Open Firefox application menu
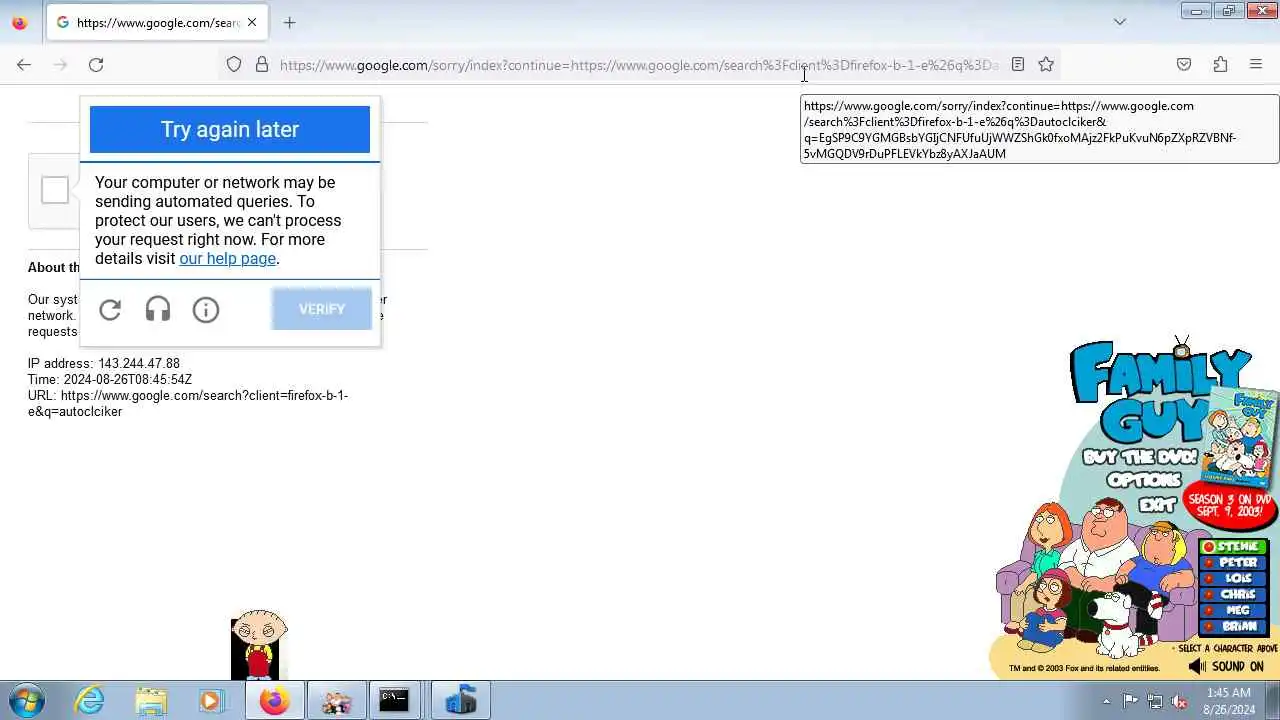The width and height of the screenshot is (1280, 720). pyautogui.click(x=1256, y=64)
